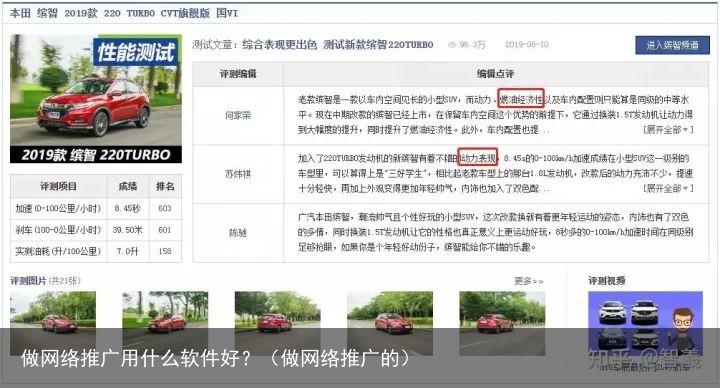Click the 成绩 column header
Screen dimensions: 720x388
(x=128, y=186)
